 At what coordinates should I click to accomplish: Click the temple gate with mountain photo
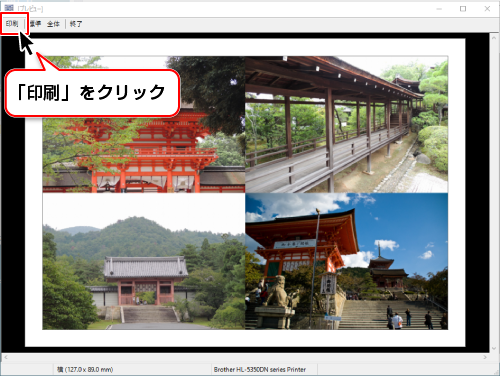[144, 261]
